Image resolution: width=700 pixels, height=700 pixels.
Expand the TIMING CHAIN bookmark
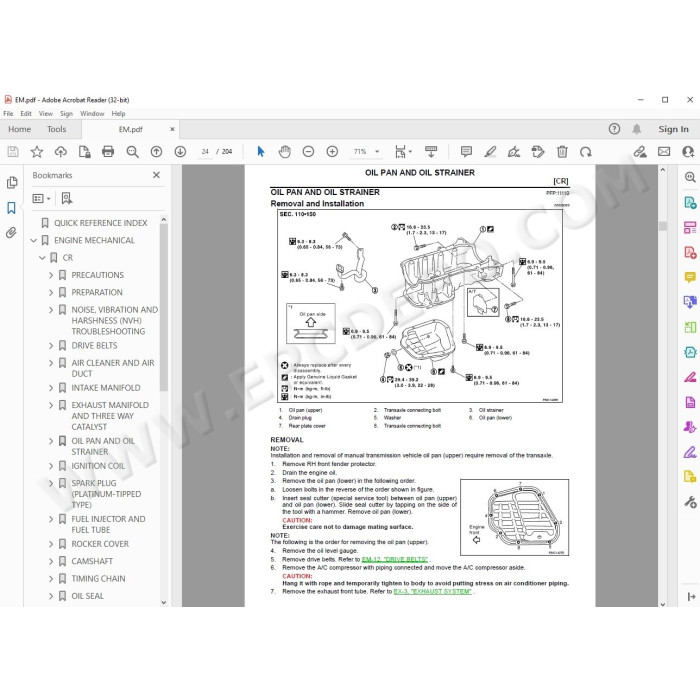pos(51,579)
